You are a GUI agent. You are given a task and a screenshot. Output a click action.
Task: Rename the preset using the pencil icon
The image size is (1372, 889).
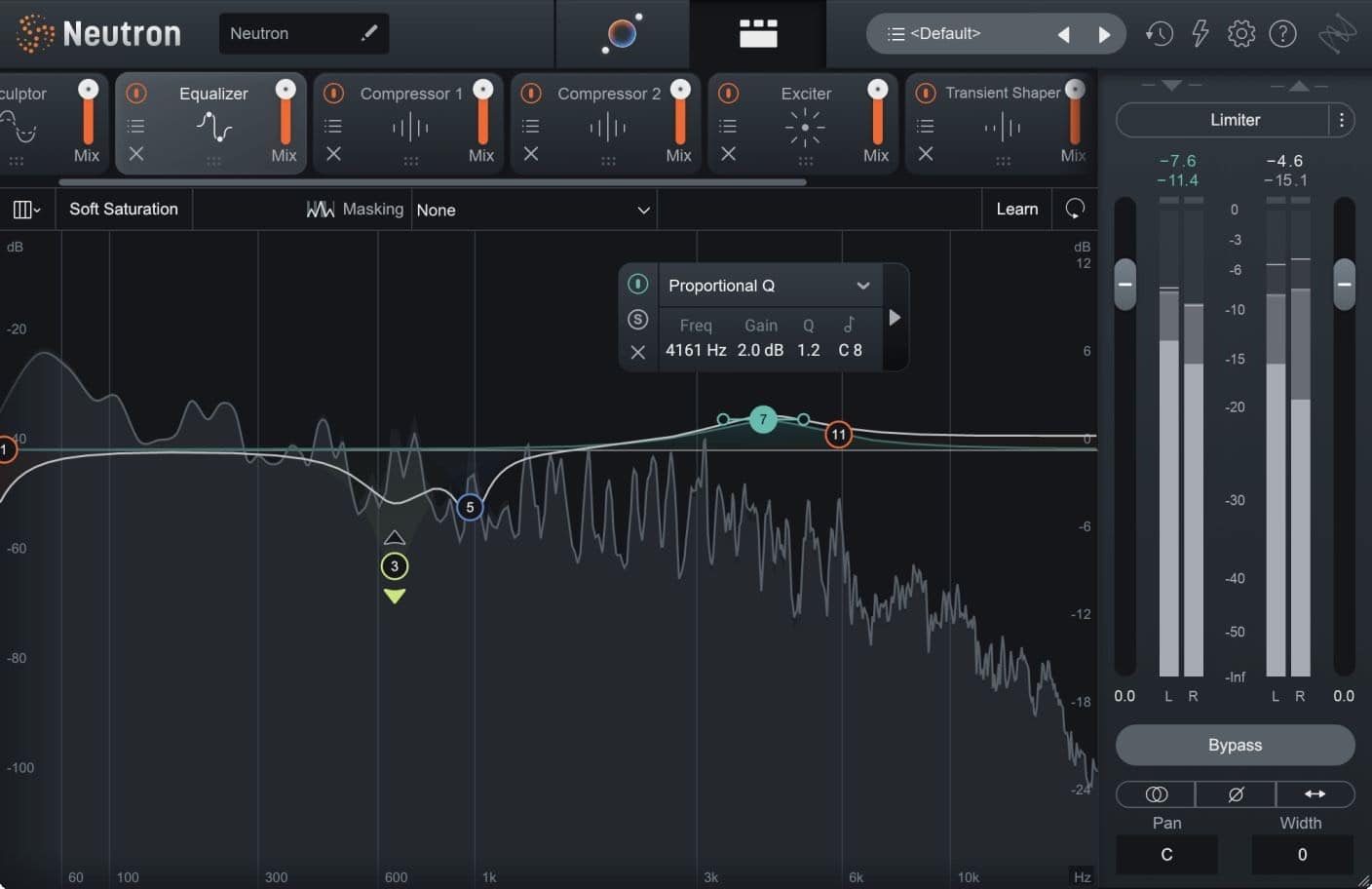pos(368,32)
